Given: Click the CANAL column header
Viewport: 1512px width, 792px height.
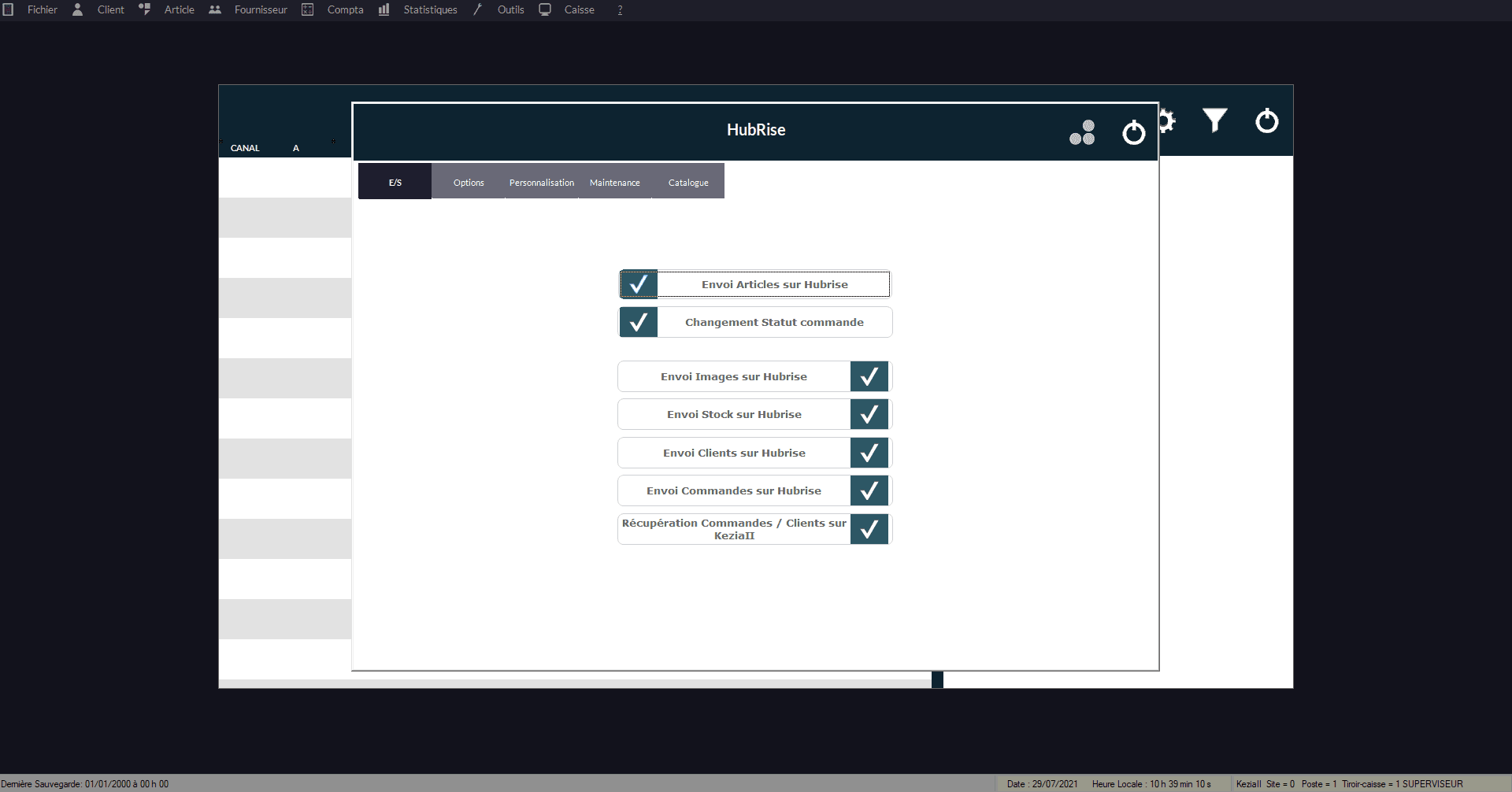Looking at the screenshot, I should pos(245,148).
